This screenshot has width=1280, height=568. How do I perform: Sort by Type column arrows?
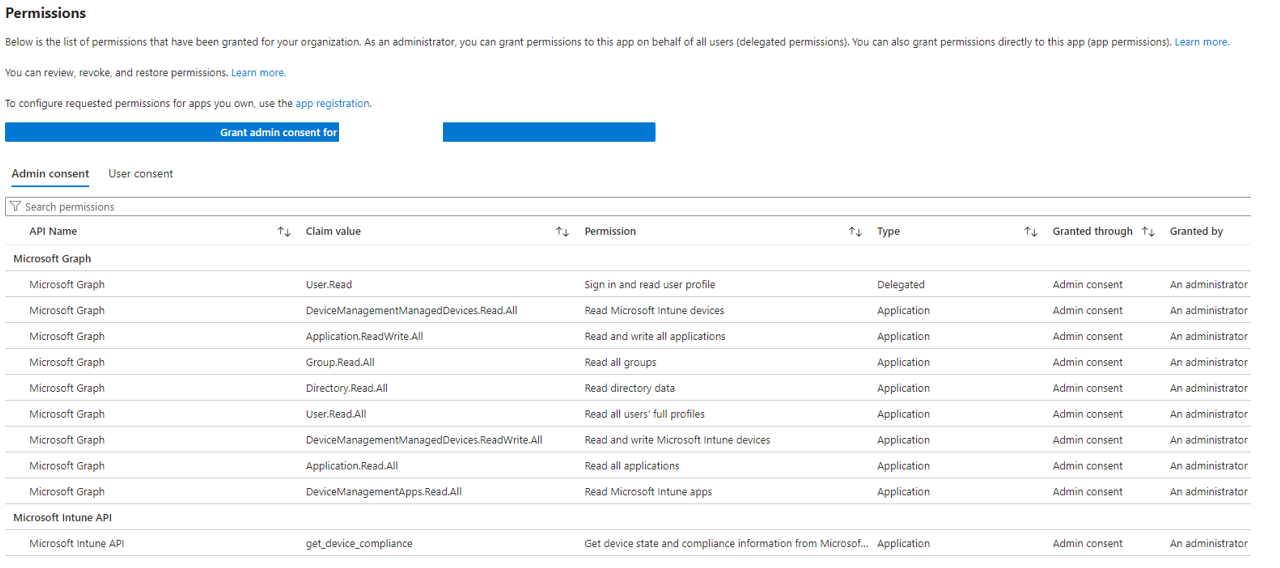pyautogui.click(x=1031, y=232)
